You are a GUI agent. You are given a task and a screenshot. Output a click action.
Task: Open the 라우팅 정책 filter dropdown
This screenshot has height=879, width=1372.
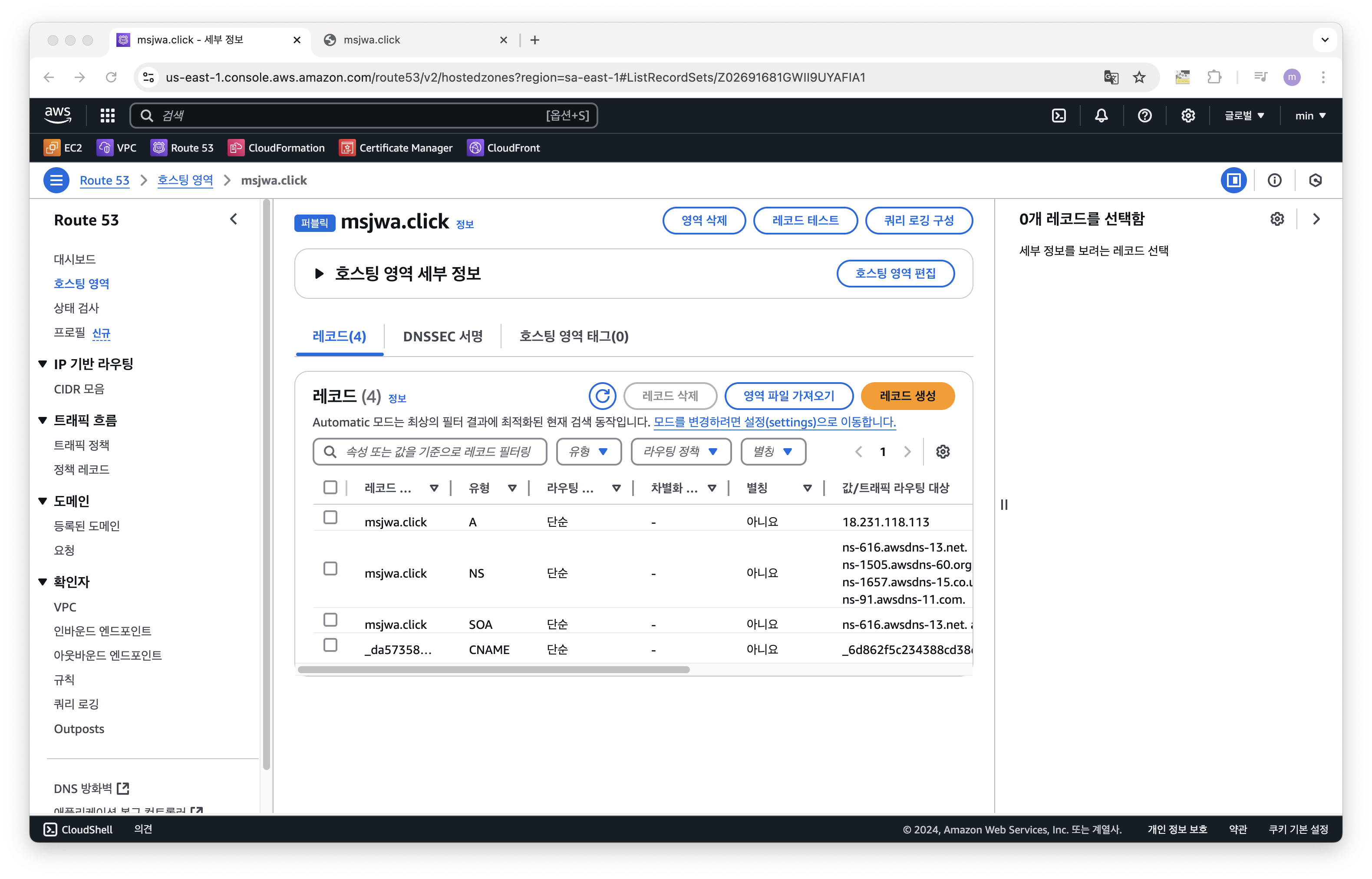point(681,452)
